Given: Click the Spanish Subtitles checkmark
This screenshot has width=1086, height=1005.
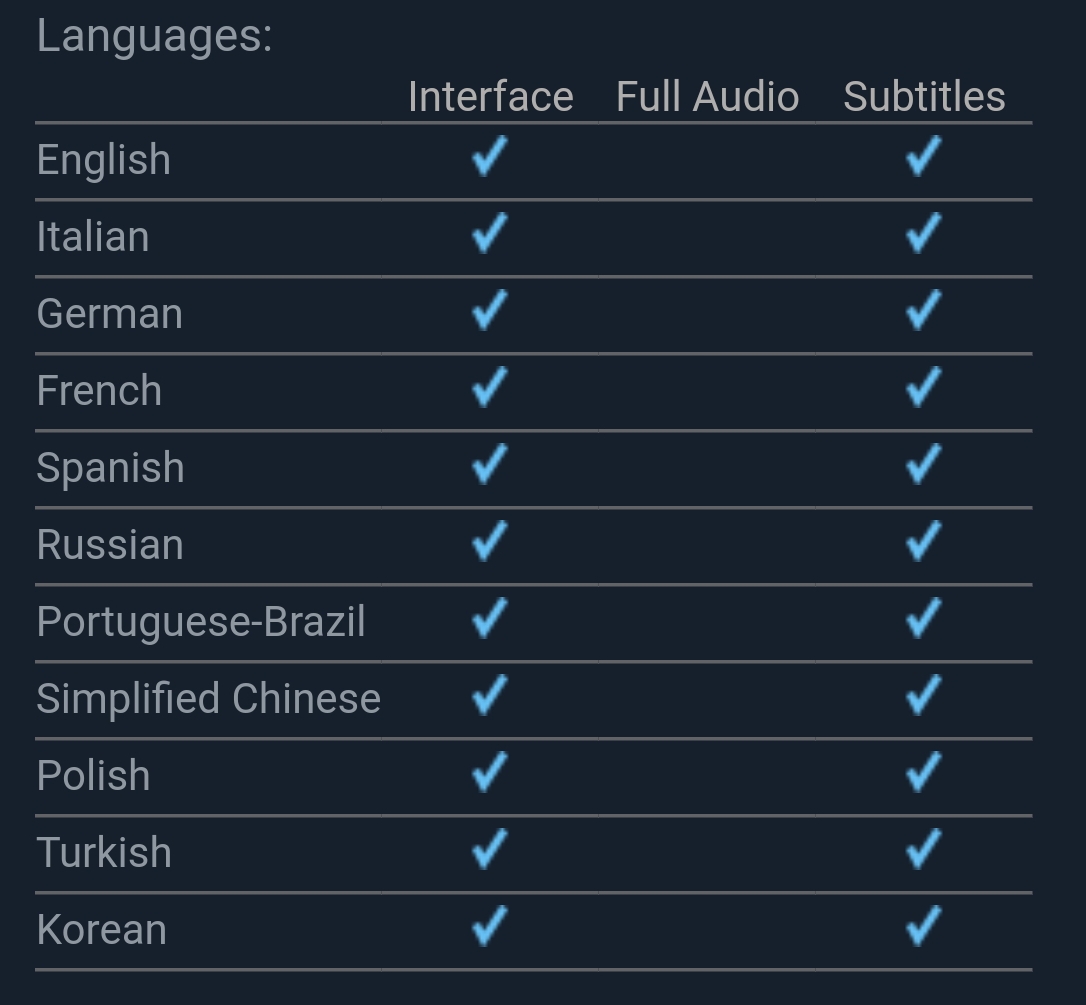Looking at the screenshot, I should click(924, 464).
